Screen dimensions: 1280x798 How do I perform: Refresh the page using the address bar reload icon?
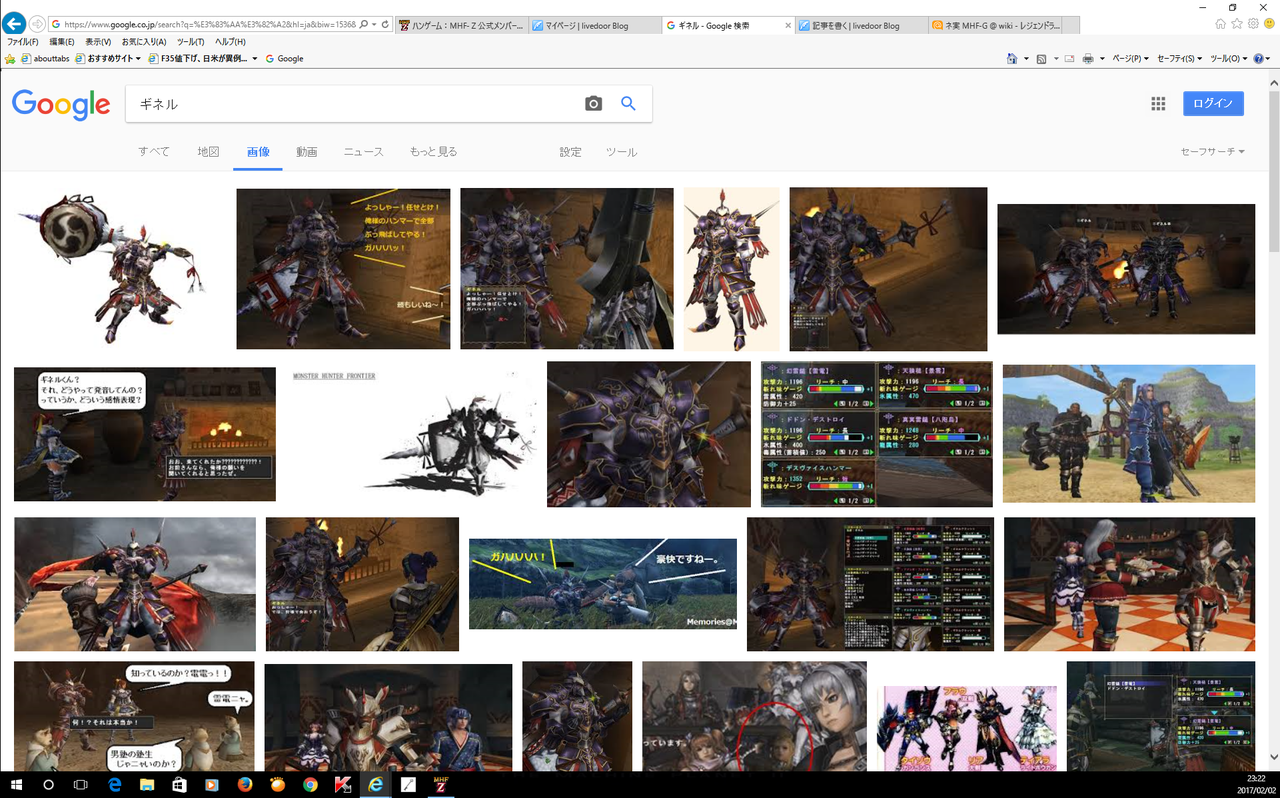coord(387,24)
